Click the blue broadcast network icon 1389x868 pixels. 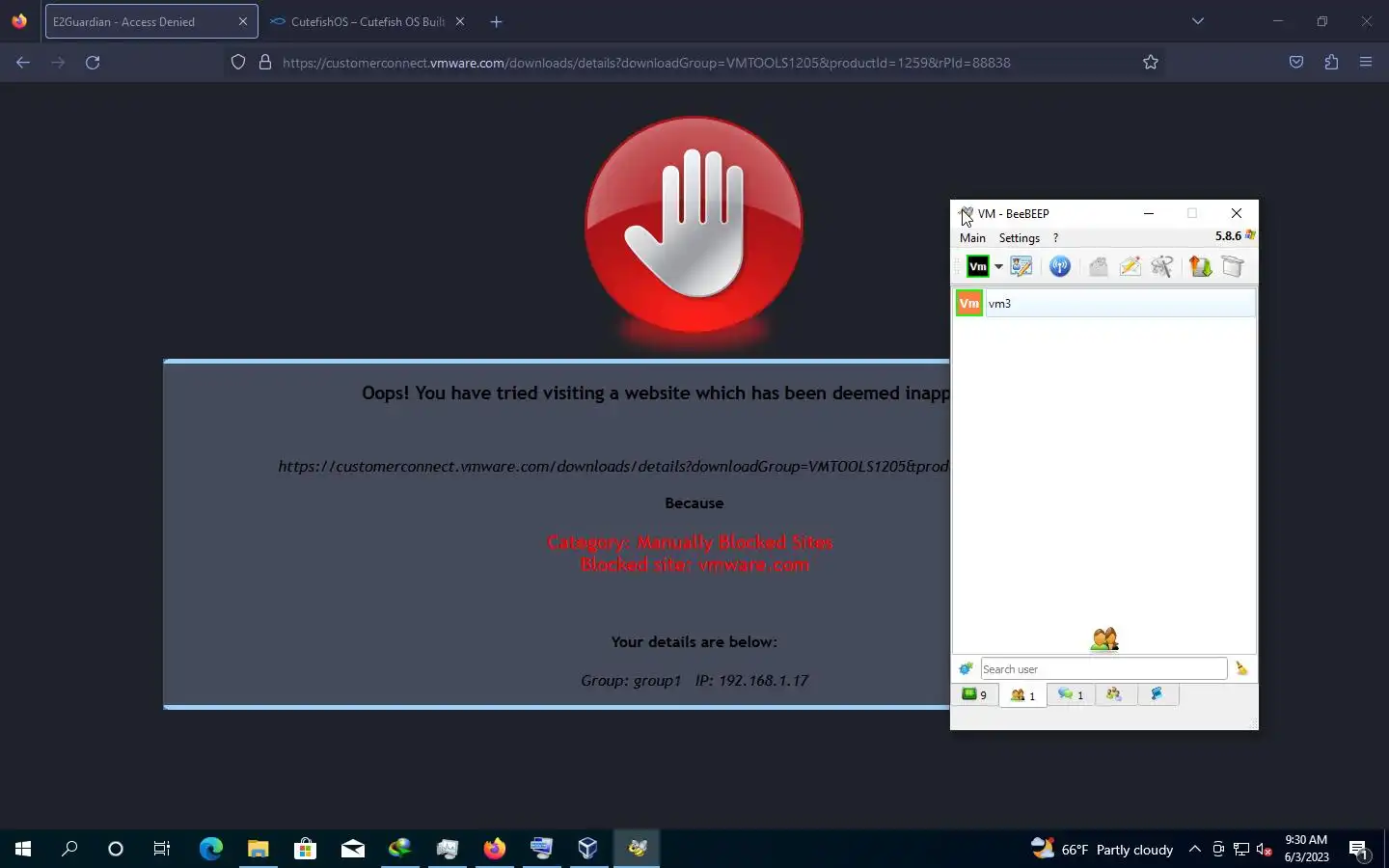[x=1059, y=266]
